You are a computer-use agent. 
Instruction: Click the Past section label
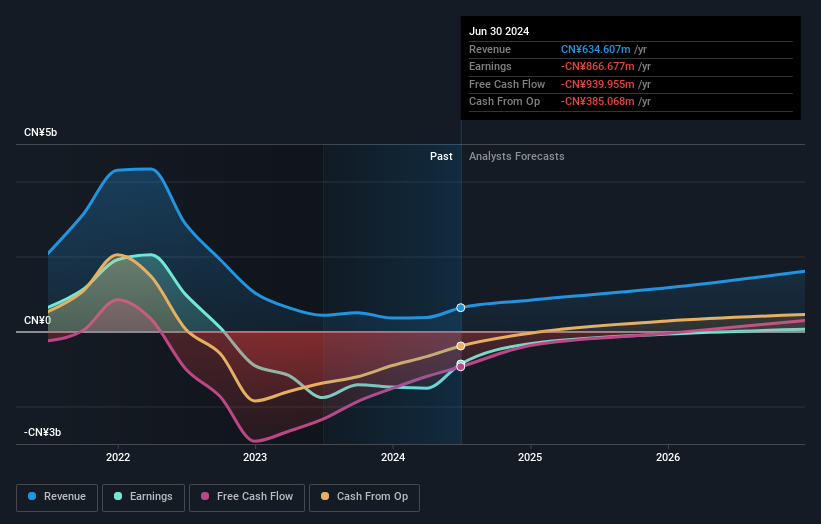[441, 157]
